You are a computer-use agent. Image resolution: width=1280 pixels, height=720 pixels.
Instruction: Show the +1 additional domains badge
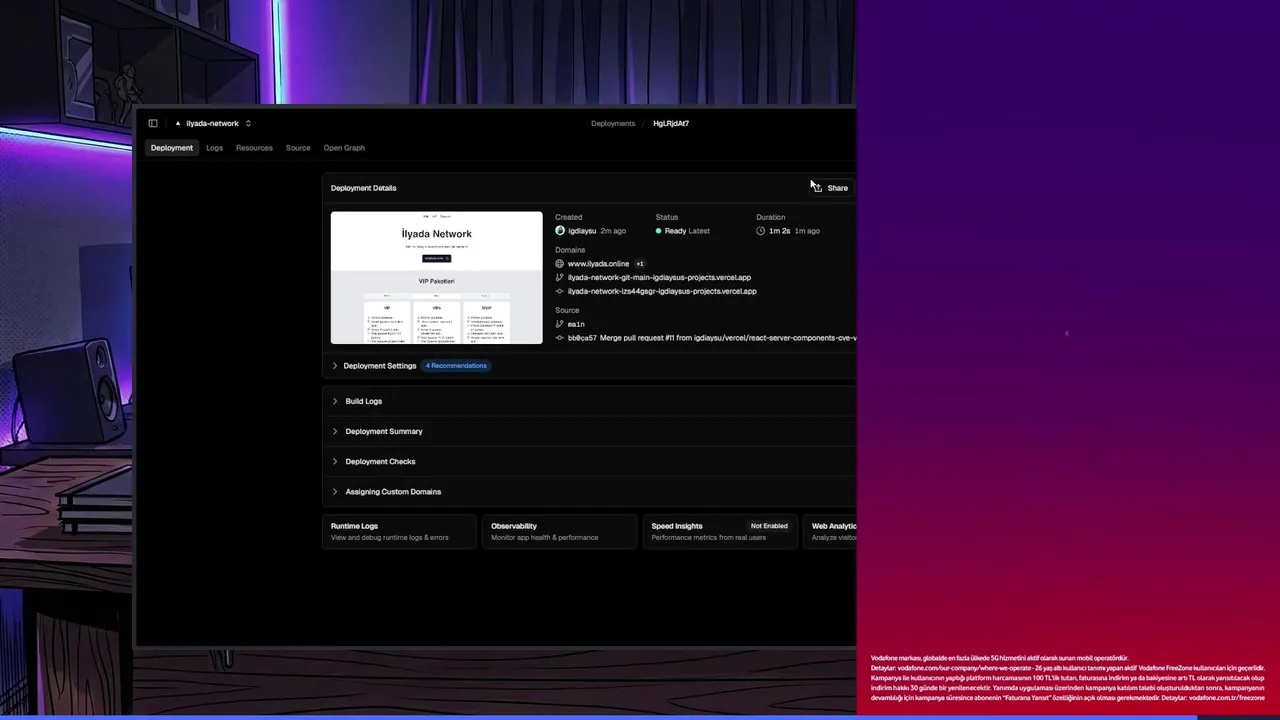click(x=640, y=264)
